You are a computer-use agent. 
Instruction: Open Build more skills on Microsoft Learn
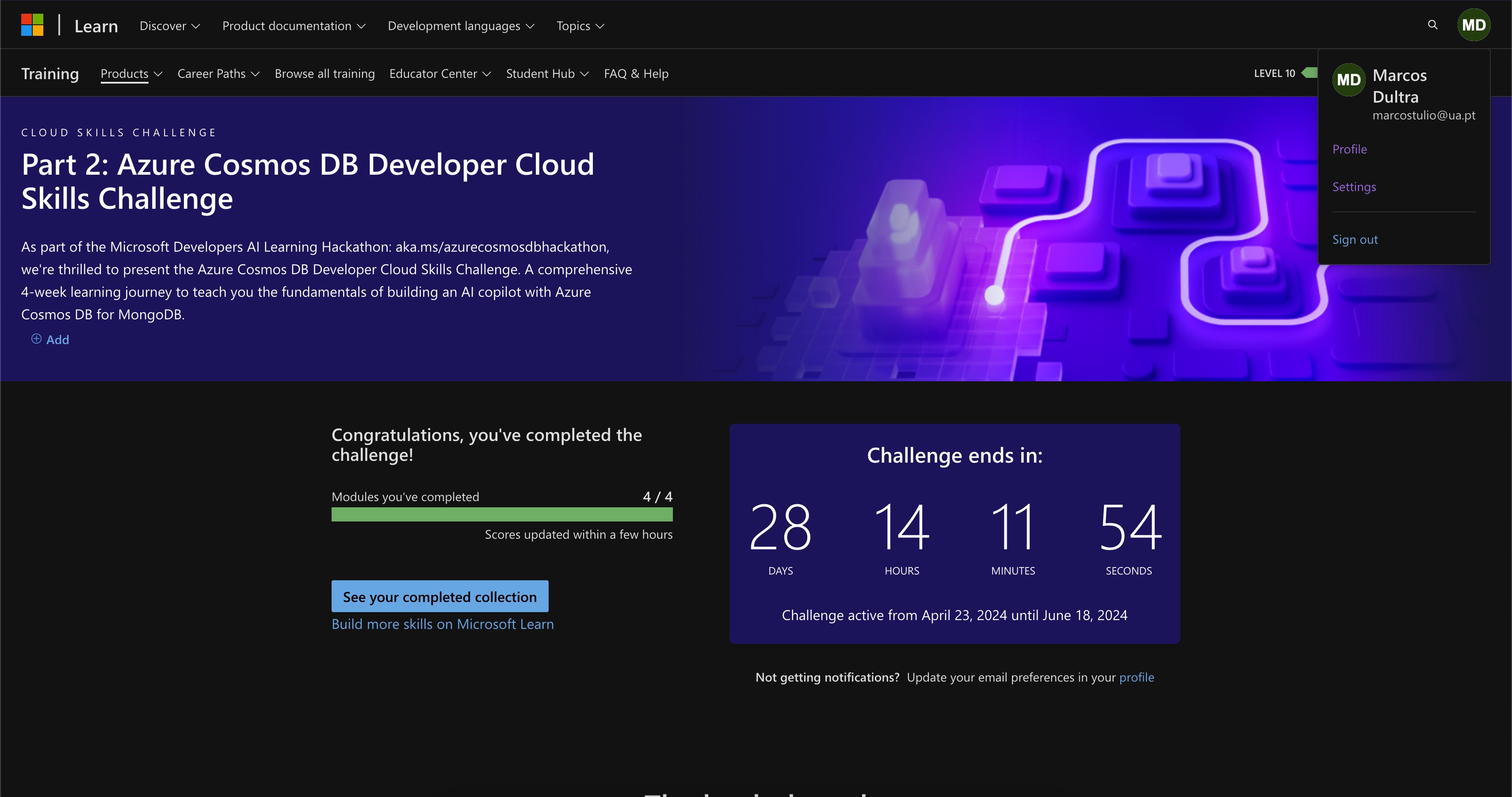point(443,624)
